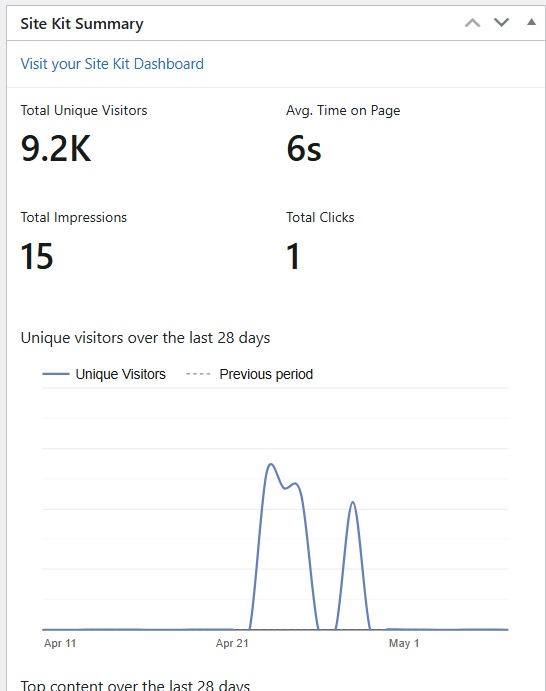Click the 15 total impressions value

[x=37, y=256]
